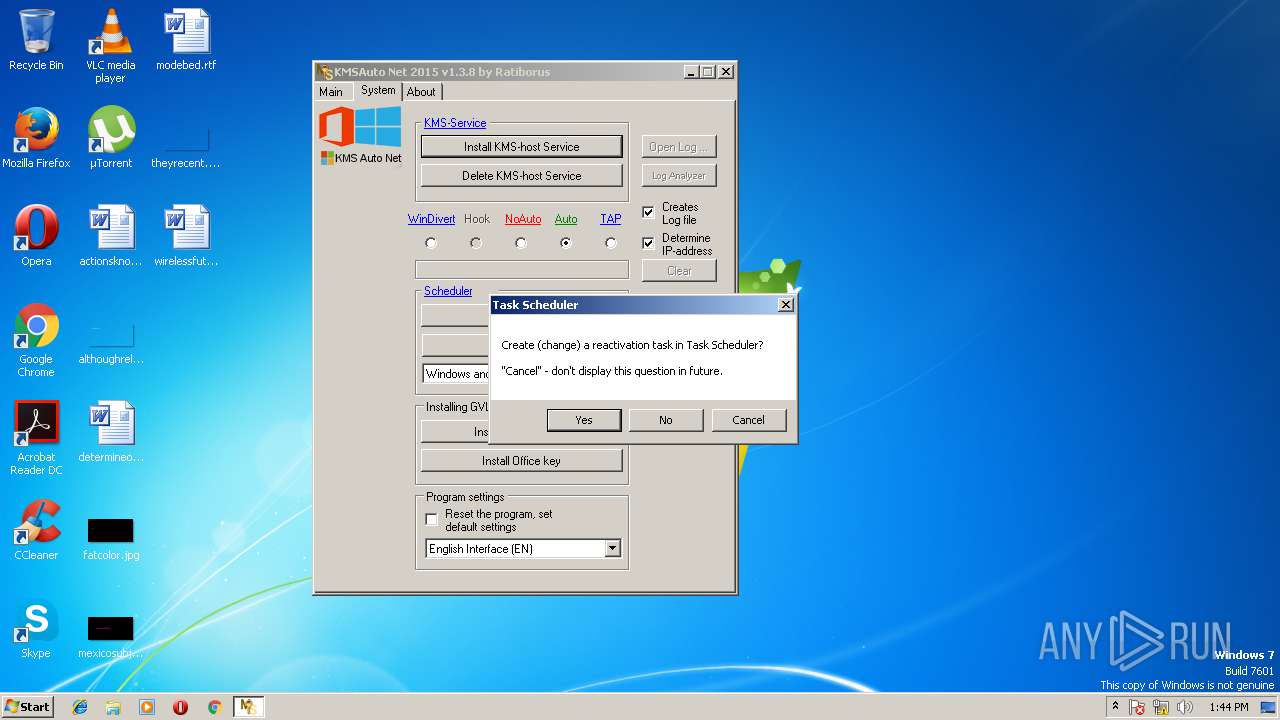Click the WinDivert link label
The image size is (1280, 720).
click(431, 219)
